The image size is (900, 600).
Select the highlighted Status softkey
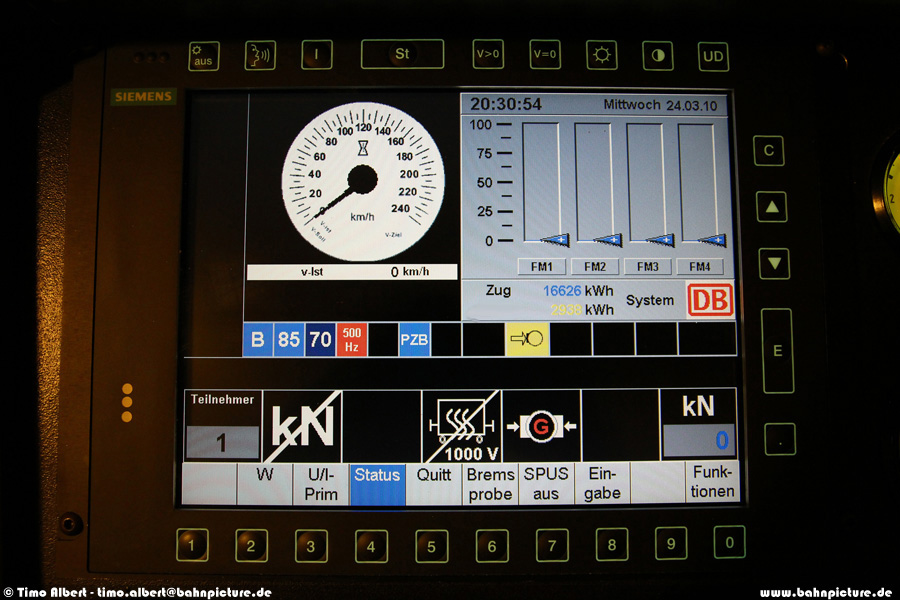[x=377, y=483]
